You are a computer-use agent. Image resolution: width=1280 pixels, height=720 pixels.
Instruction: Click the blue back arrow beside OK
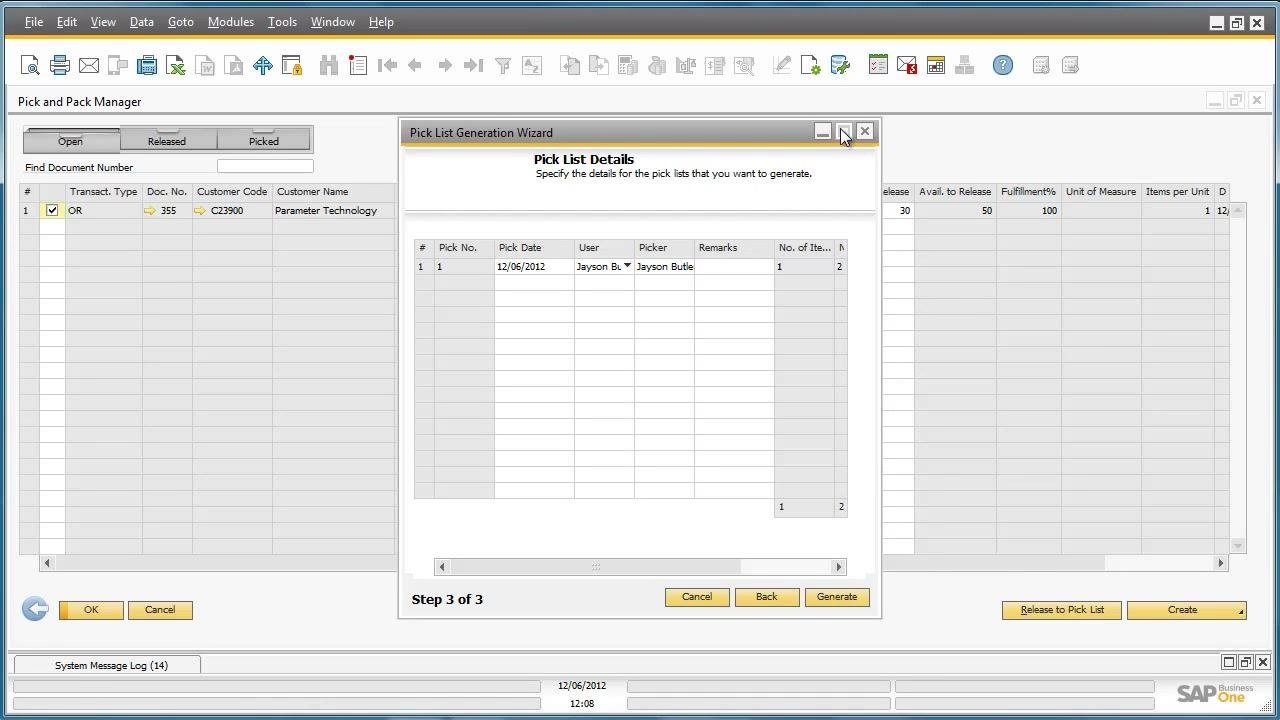tap(35, 609)
